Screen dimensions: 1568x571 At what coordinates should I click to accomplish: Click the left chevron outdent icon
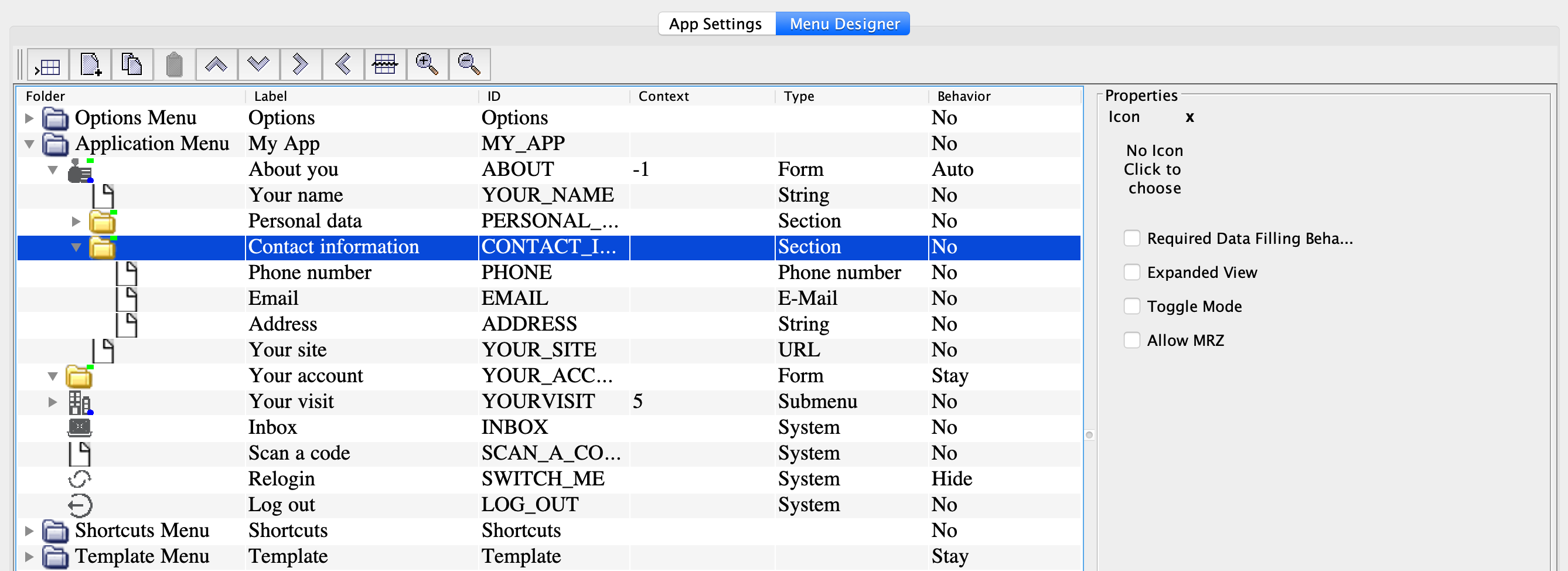pyautogui.click(x=343, y=64)
